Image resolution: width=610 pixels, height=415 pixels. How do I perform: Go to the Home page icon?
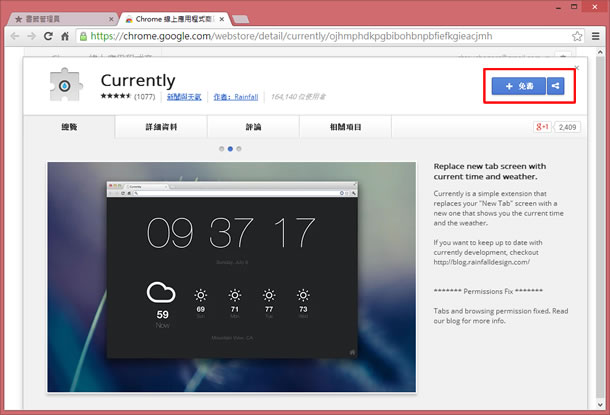click(65, 36)
